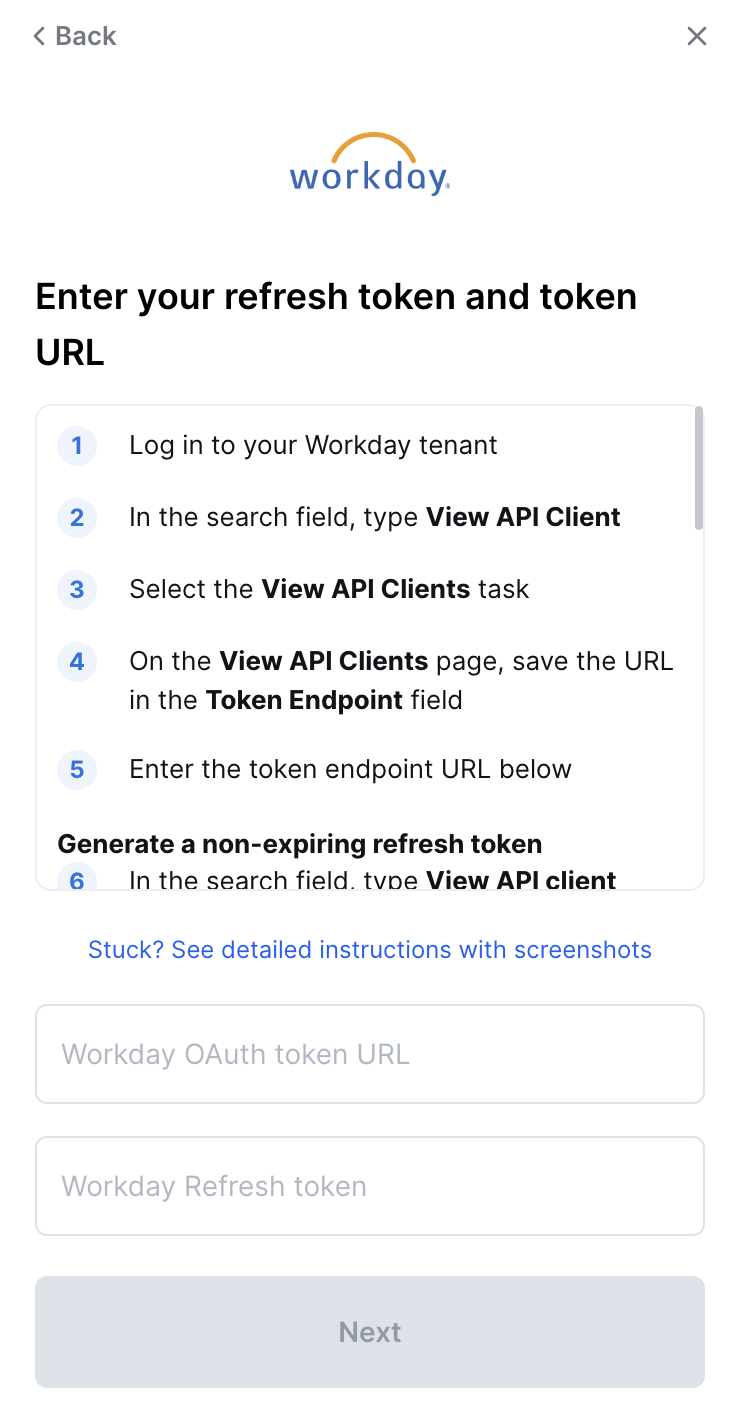The height and width of the screenshot is (1412, 740).
Task: Go back using the Back text
Action: point(86,37)
